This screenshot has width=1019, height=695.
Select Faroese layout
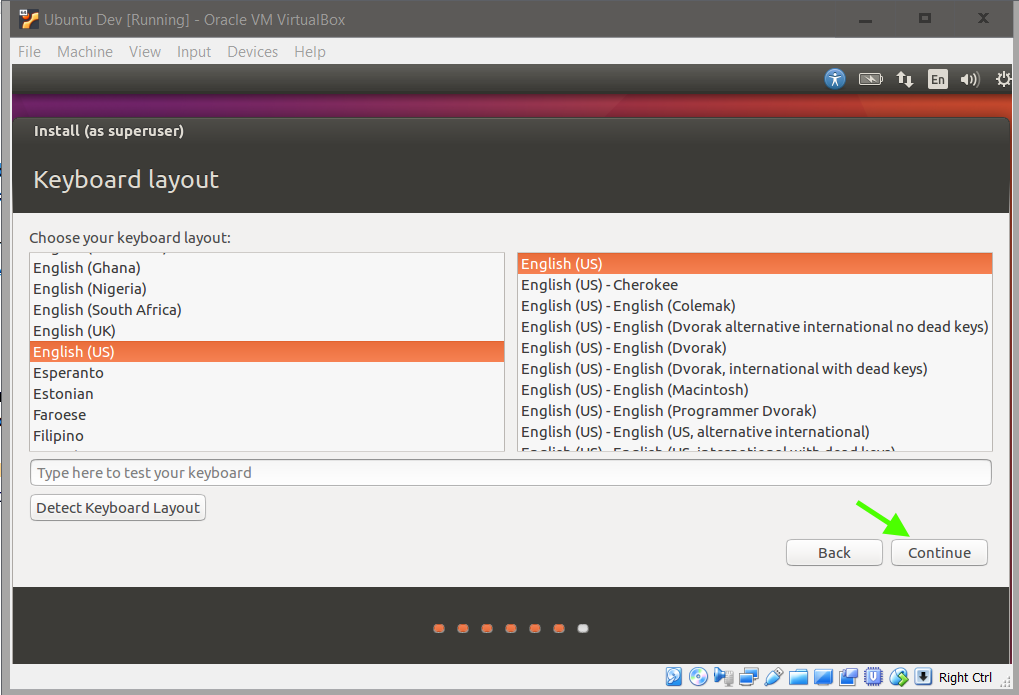click(267, 415)
